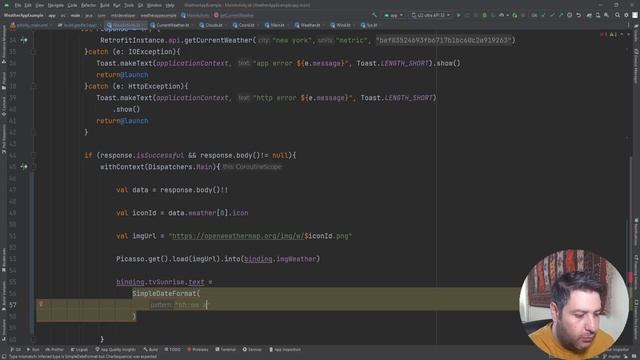Viewport: 640px width, 360px height.
Task: Open the openweathermap.org image URL link
Action: point(238,236)
